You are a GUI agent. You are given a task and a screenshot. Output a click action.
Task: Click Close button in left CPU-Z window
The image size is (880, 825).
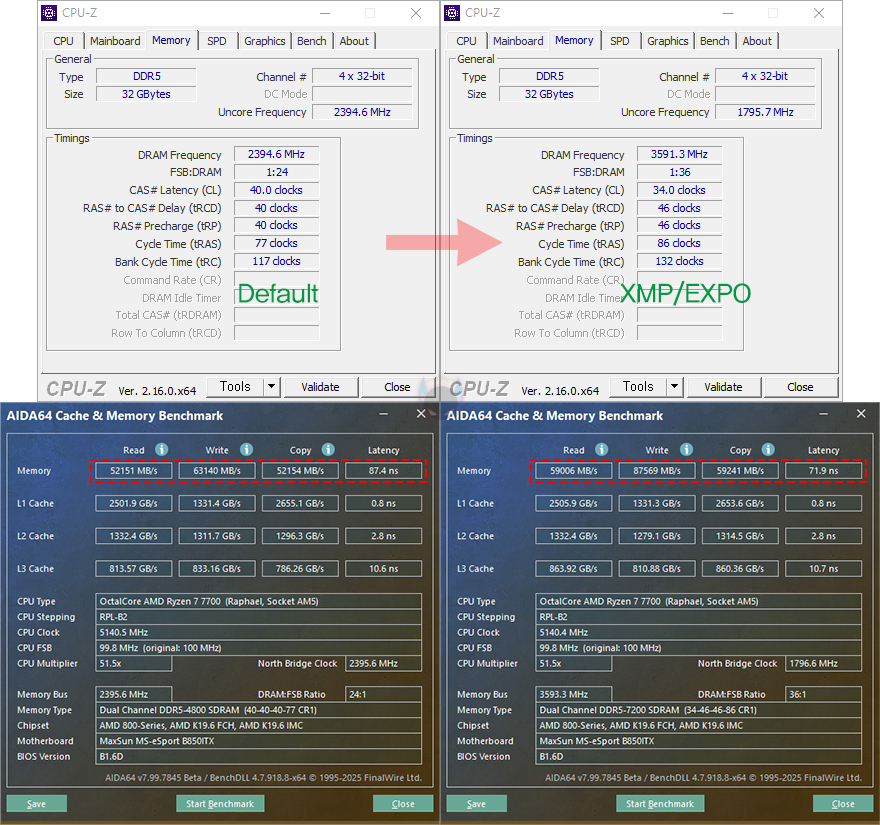coord(397,387)
